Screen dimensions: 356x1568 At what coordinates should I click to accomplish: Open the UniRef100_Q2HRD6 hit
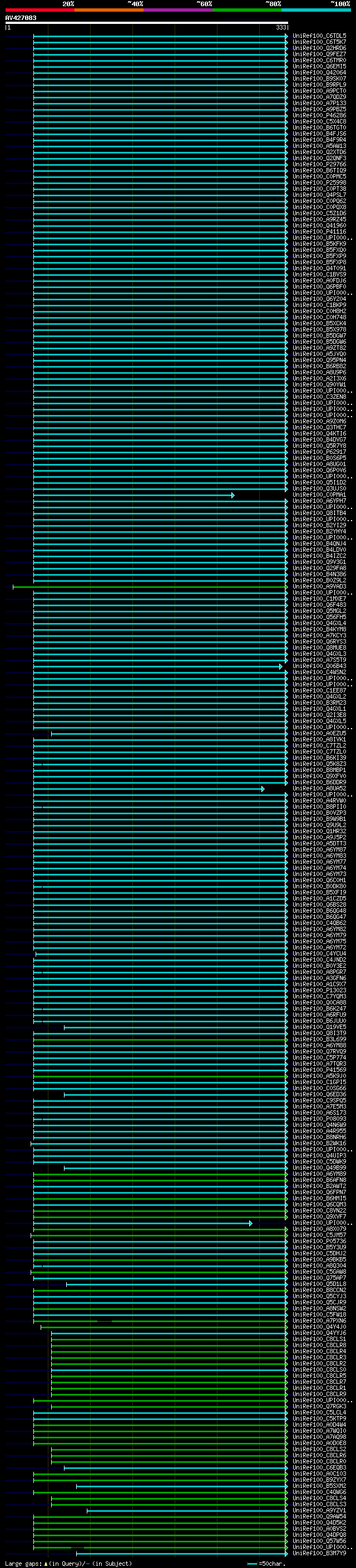(x=319, y=48)
